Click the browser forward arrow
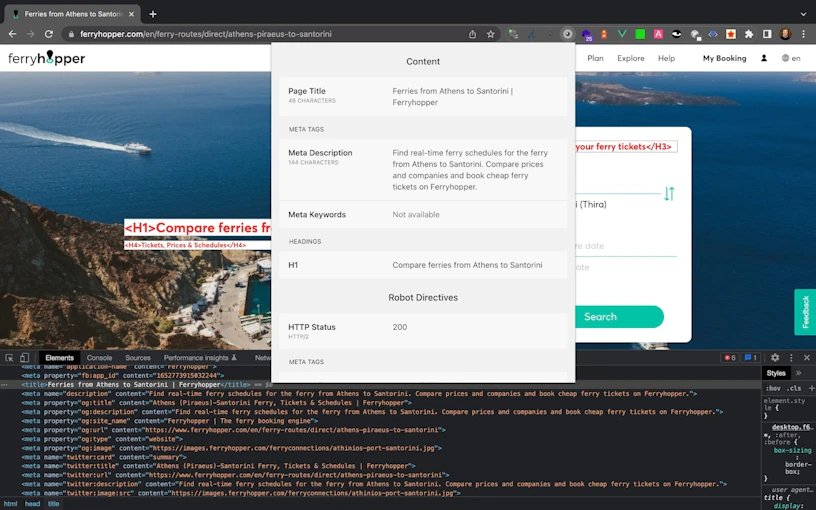This screenshot has height=510, width=816. 31,34
